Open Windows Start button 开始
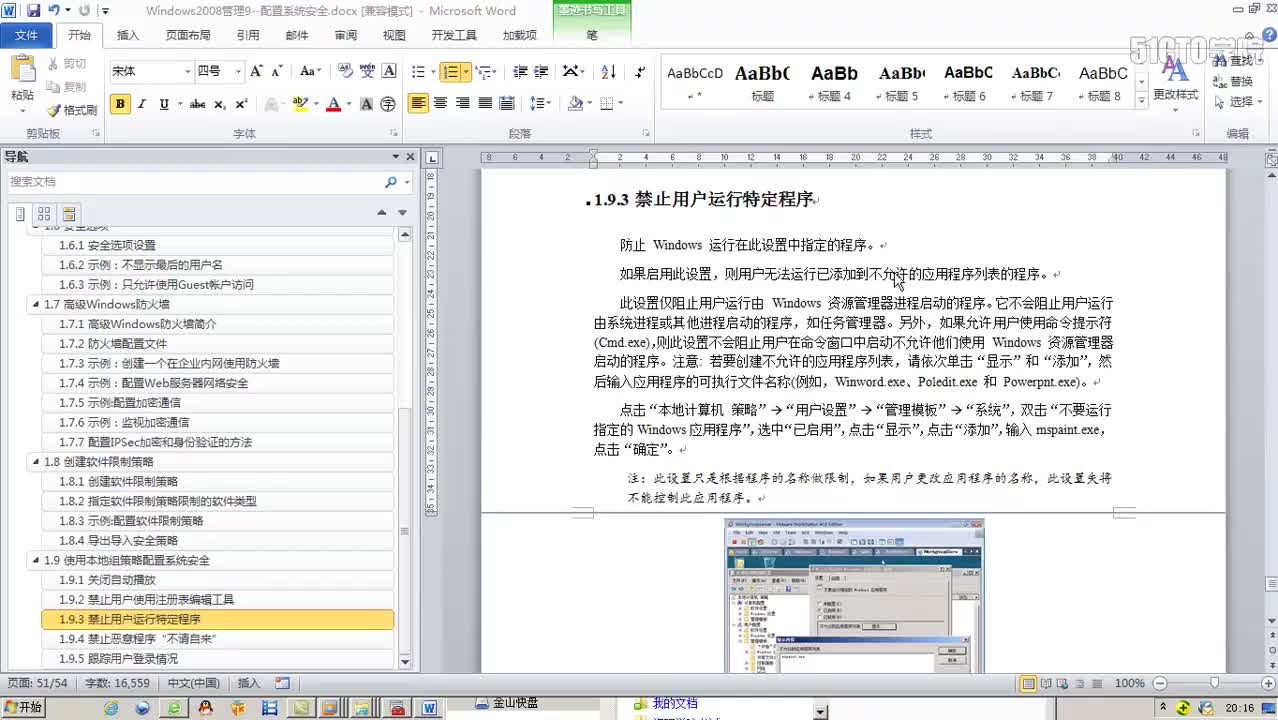The height and width of the screenshot is (720, 1278). coord(23,708)
